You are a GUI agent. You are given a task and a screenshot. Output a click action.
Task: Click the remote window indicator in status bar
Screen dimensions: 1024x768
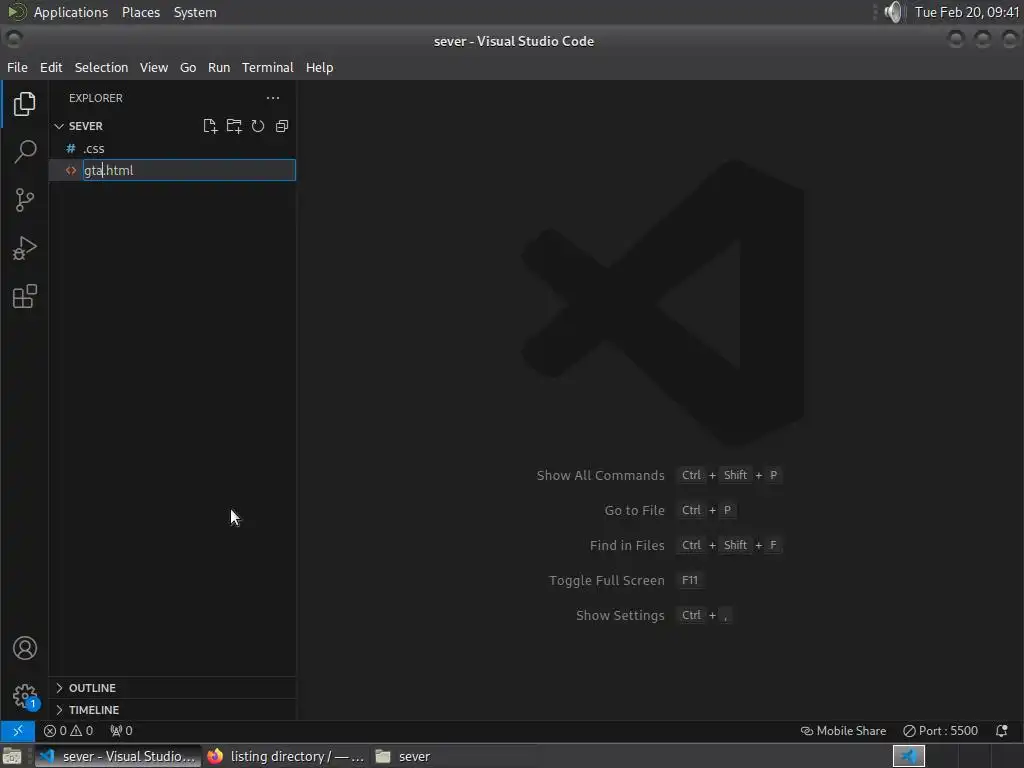18,731
